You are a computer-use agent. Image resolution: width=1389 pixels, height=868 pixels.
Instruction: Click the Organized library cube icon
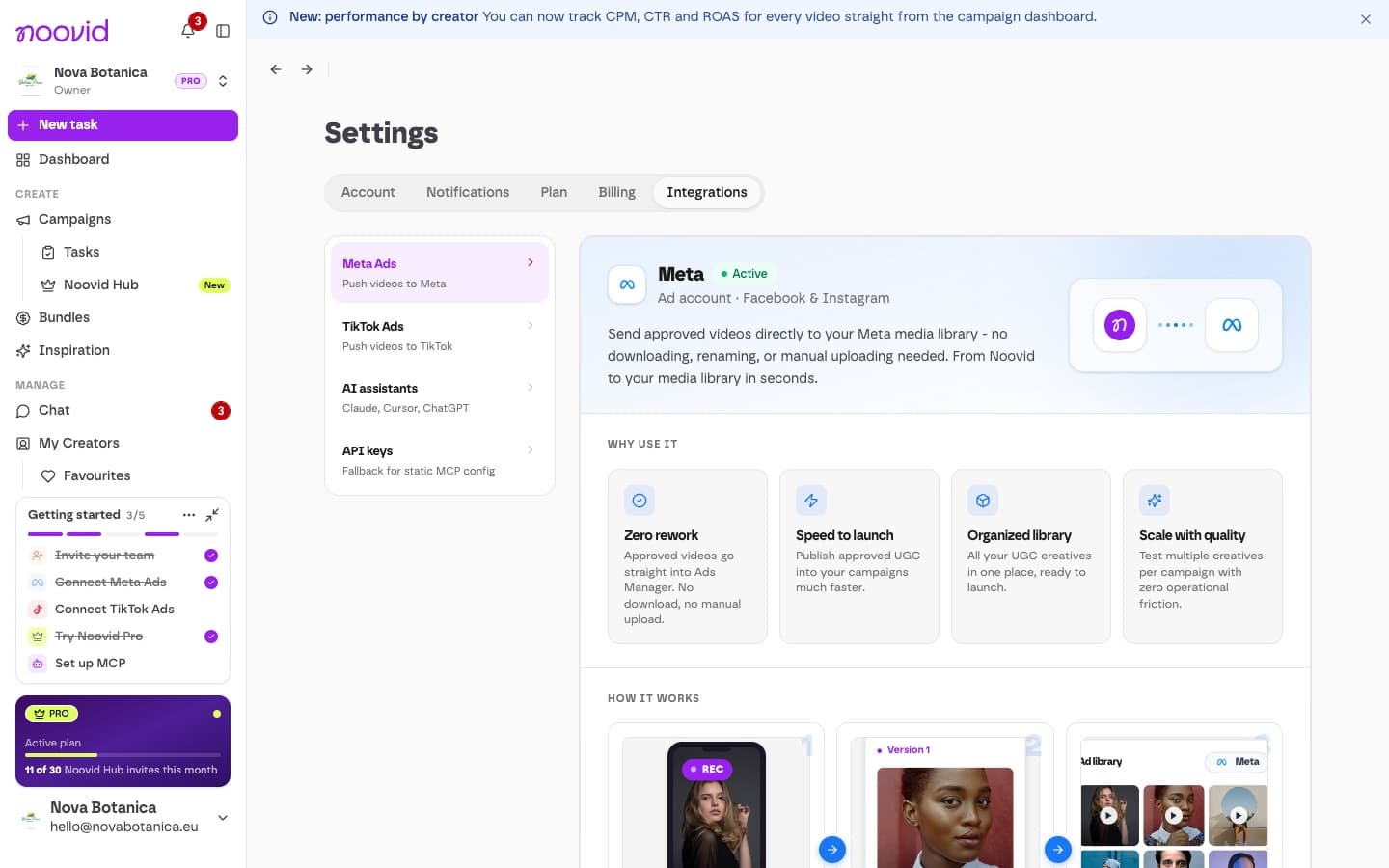[x=983, y=501]
